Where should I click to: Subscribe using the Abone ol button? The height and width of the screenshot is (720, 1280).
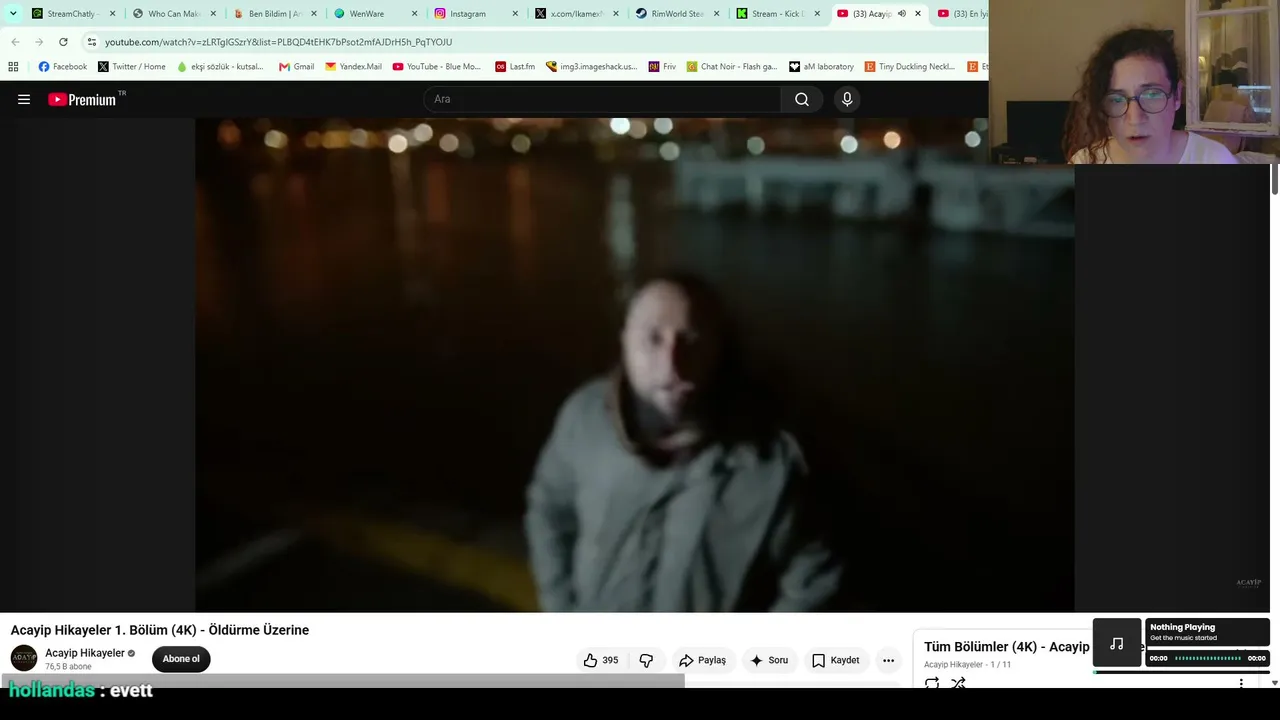181,659
